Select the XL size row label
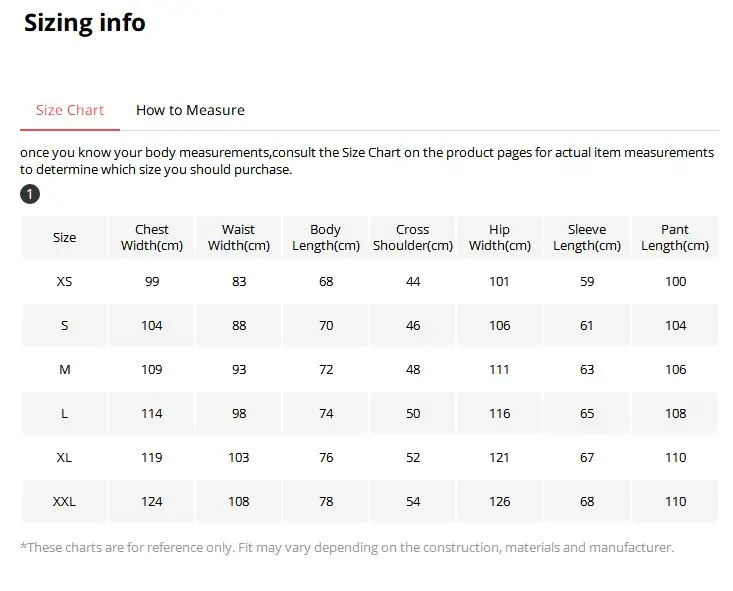 [65, 458]
